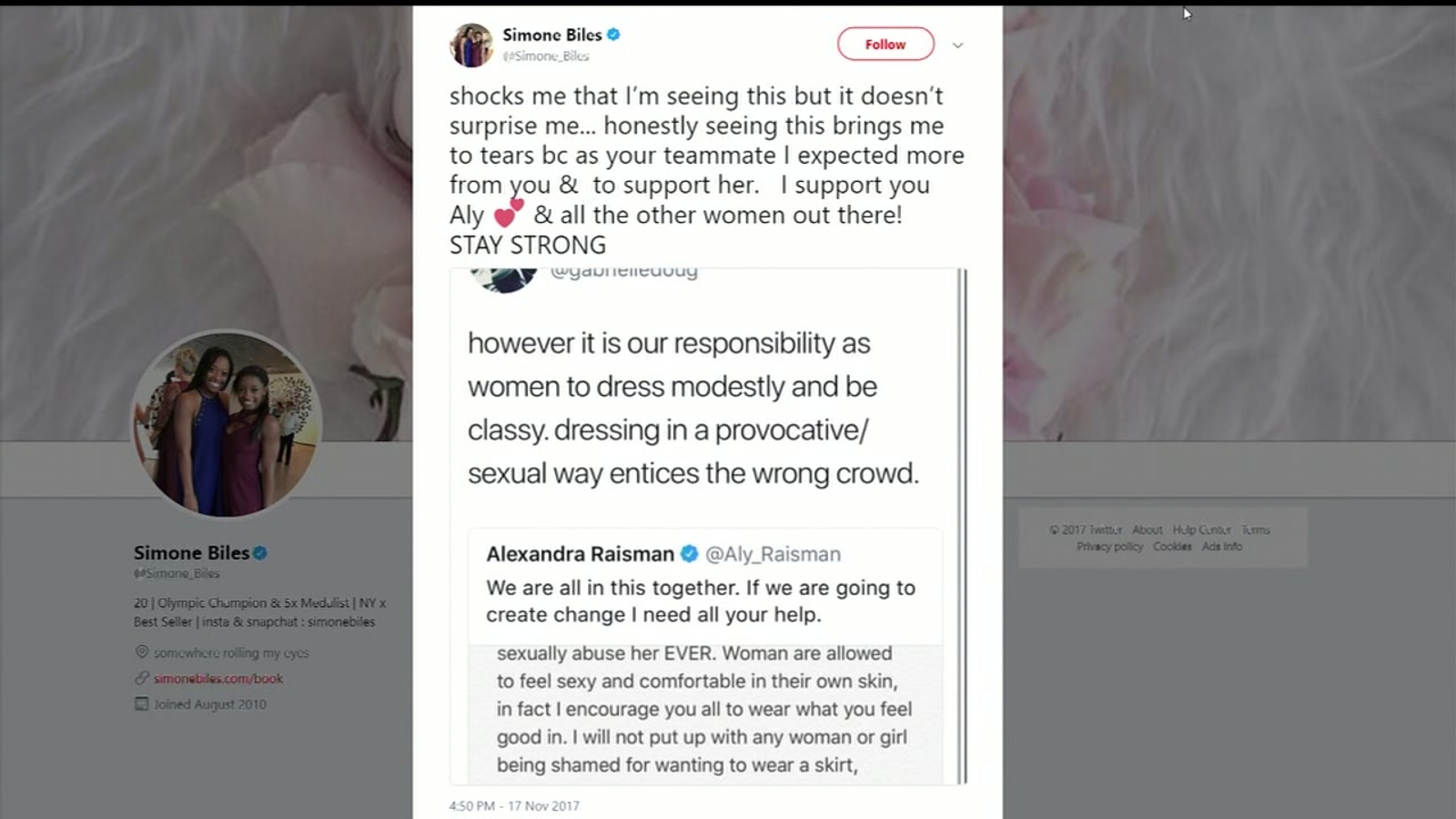Open the Help Center footer link

click(1201, 530)
